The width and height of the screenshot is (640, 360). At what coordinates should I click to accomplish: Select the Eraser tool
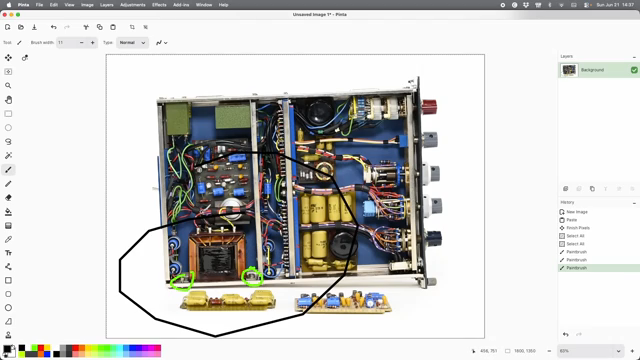[8, 198]
